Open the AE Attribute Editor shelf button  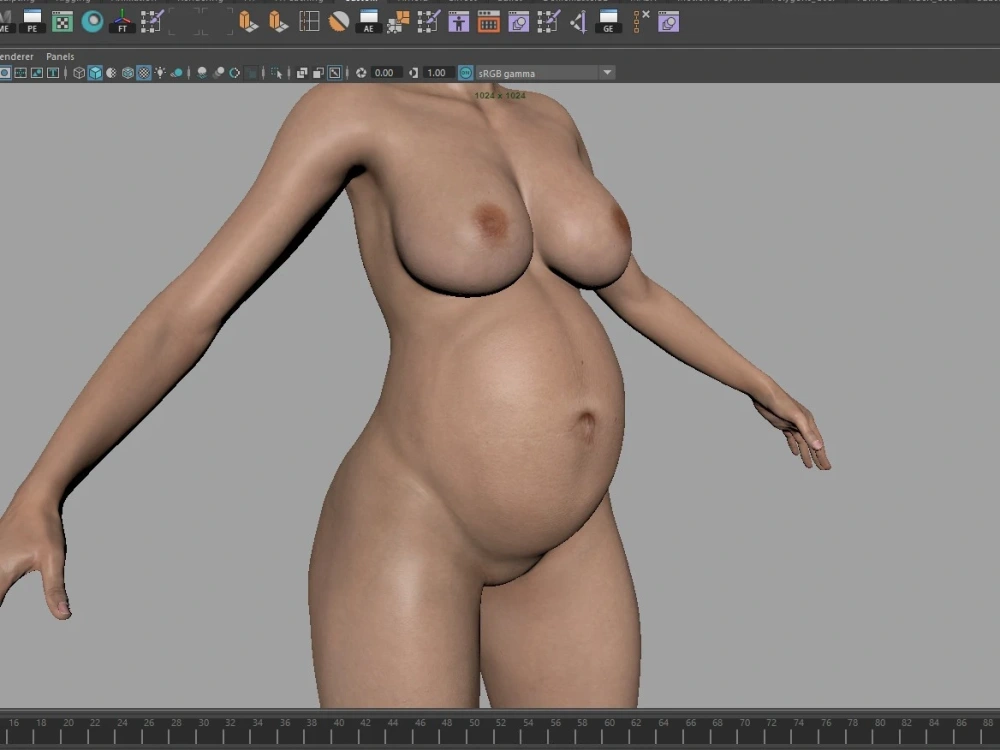pyautogui.click(x=369, y=22)
